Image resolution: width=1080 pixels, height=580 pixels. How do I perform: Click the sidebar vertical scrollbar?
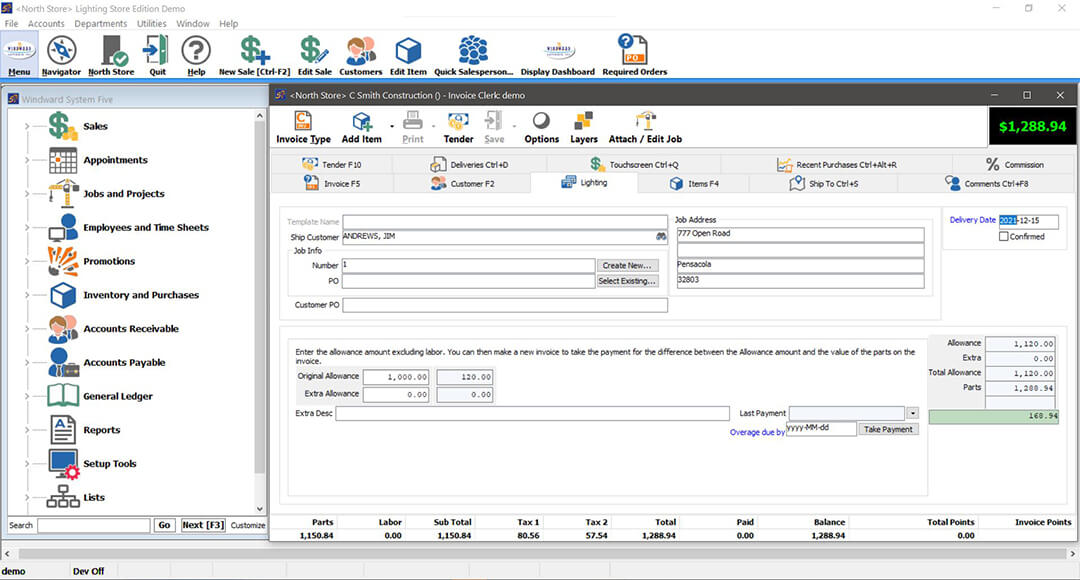261,300
